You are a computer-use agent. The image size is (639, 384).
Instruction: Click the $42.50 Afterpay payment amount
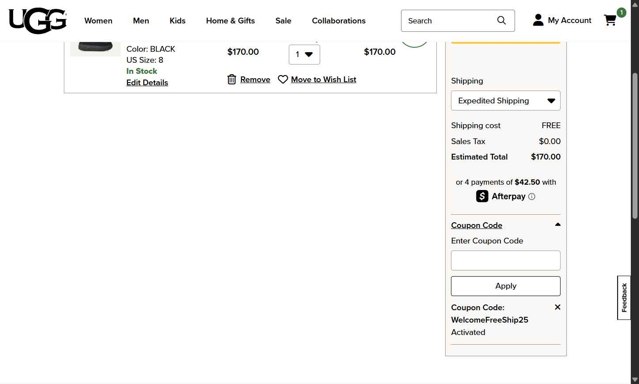tap(527, 182)
